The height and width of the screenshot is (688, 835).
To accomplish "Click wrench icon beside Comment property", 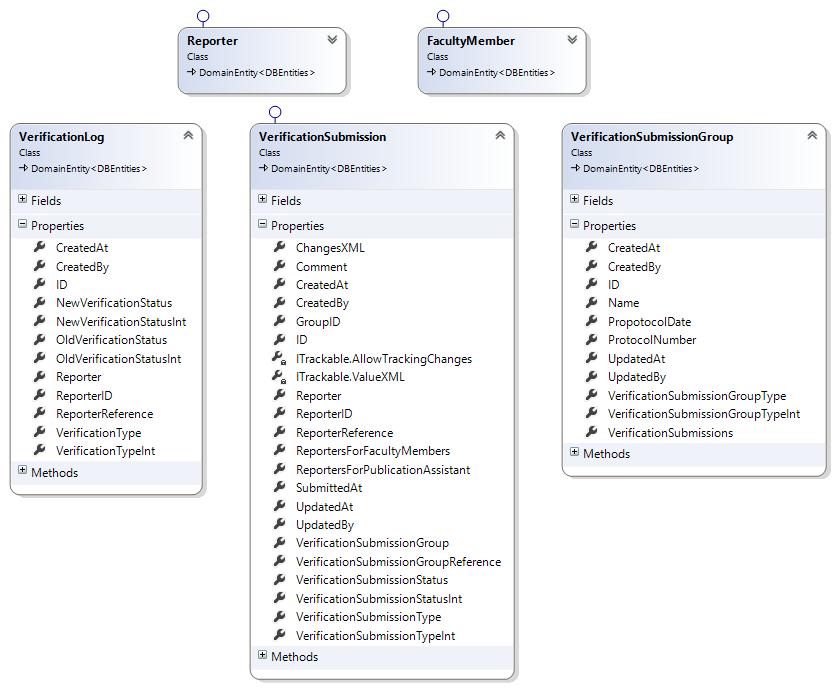I will pos(280,266).
